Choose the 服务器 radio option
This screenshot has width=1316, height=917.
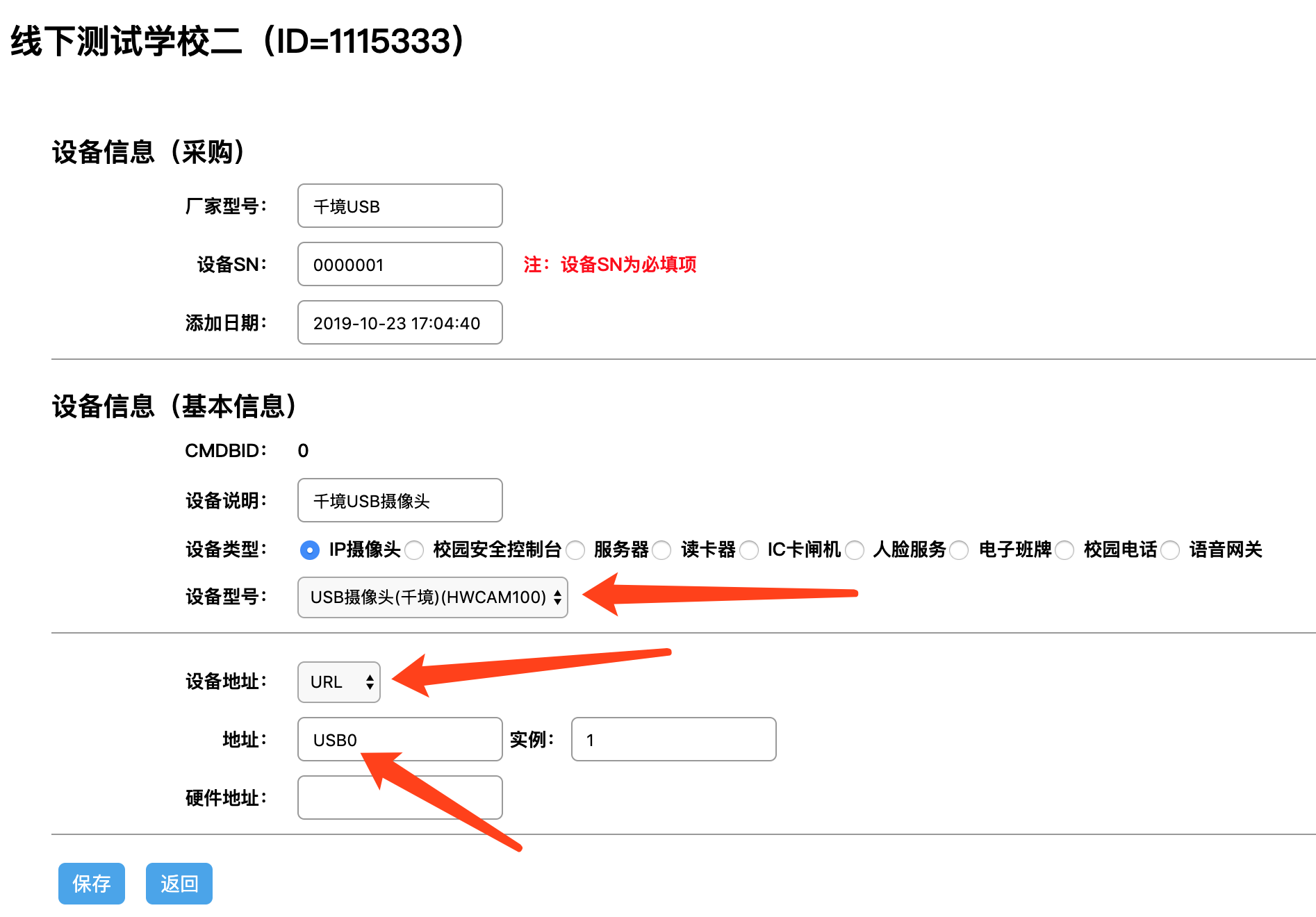[x=575, y=550]
